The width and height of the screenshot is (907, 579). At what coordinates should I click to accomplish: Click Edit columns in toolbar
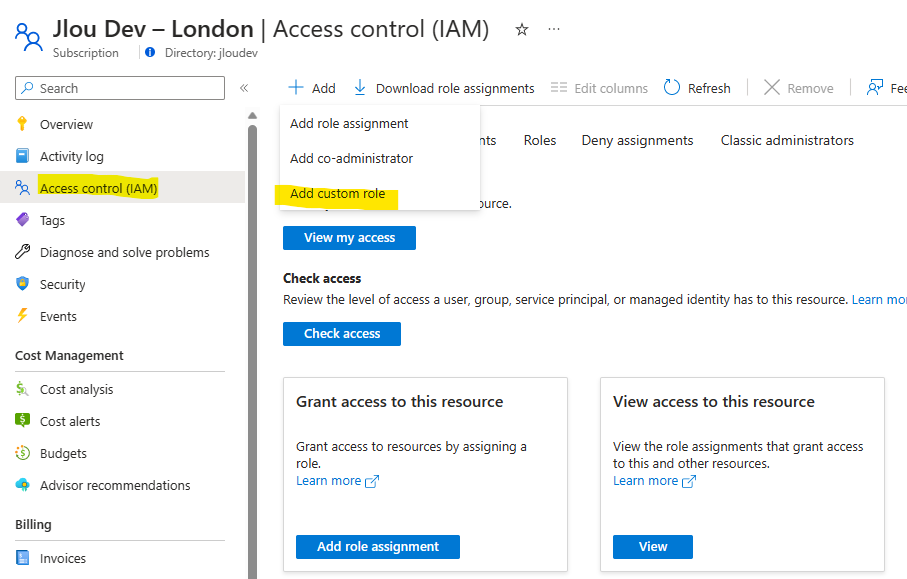coord(611,88)
